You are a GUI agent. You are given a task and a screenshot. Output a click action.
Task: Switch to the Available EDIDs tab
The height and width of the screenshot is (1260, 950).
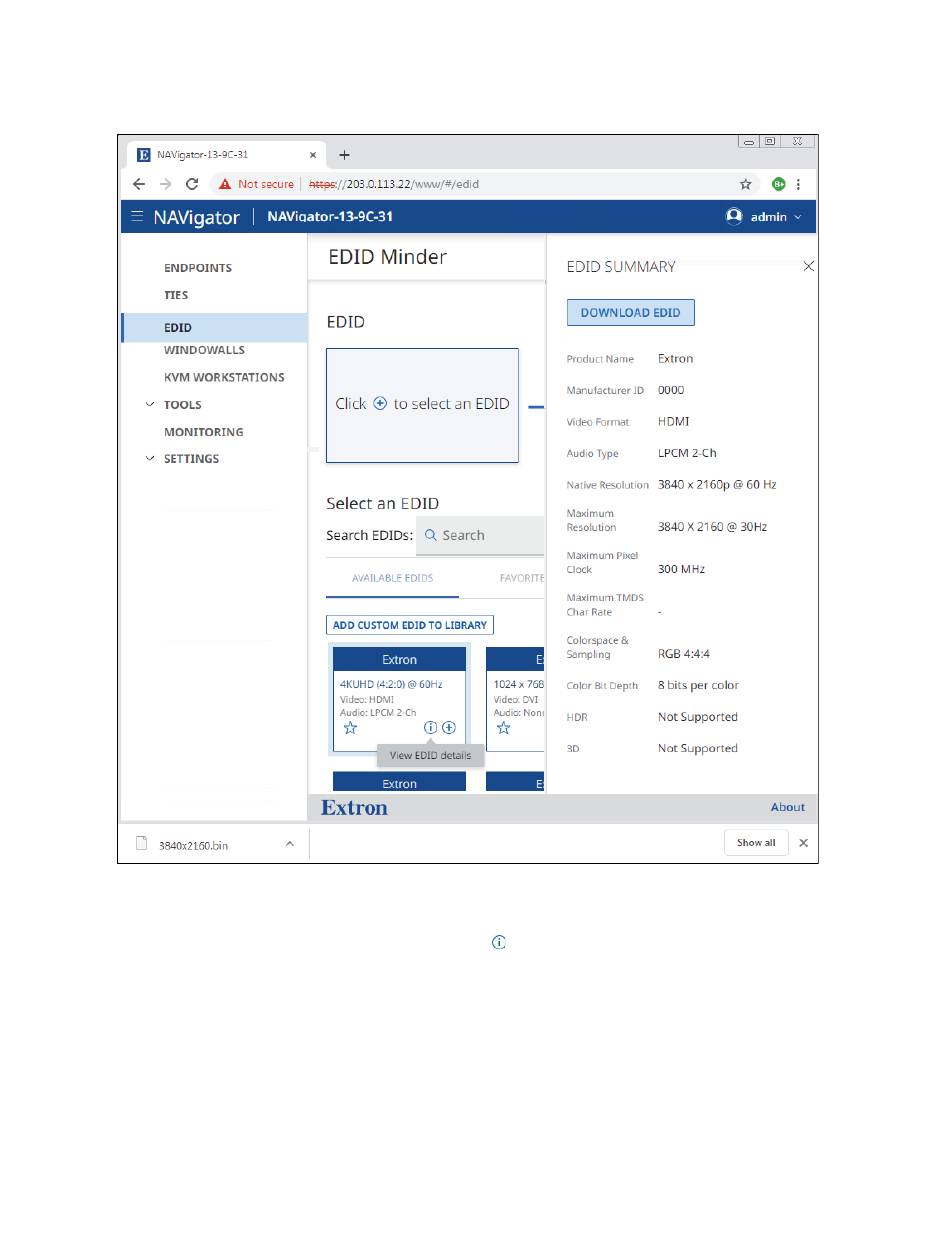tap(392, 578)
